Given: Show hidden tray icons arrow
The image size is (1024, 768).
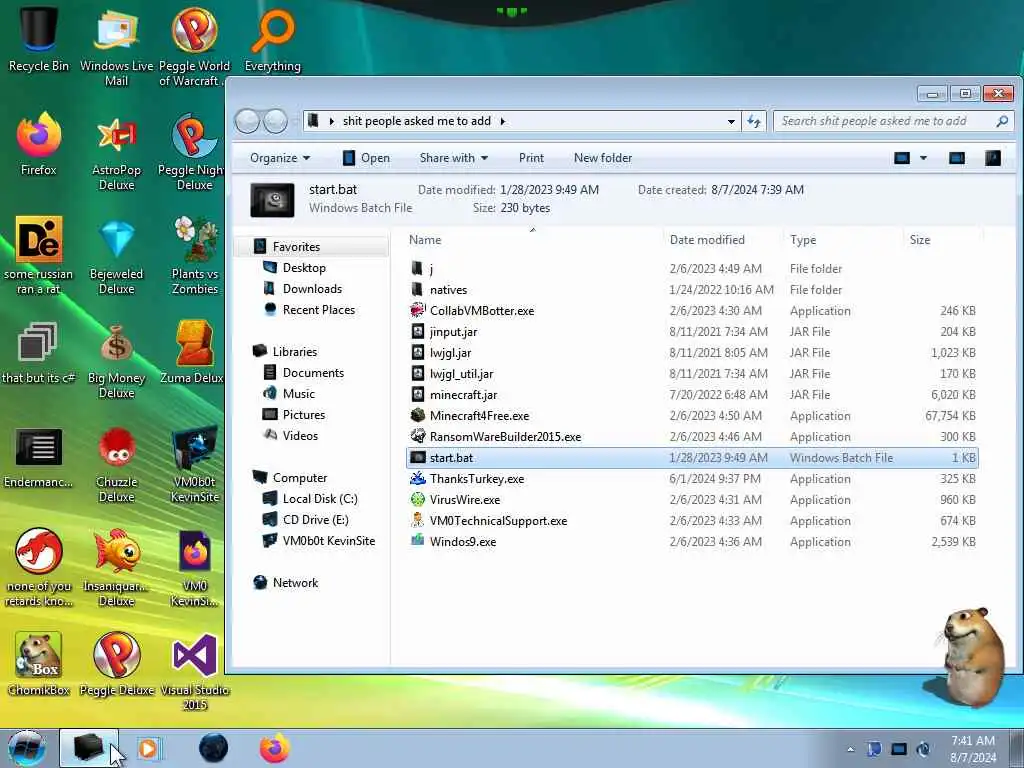Looking at the screenshot, I should [850, 750].
